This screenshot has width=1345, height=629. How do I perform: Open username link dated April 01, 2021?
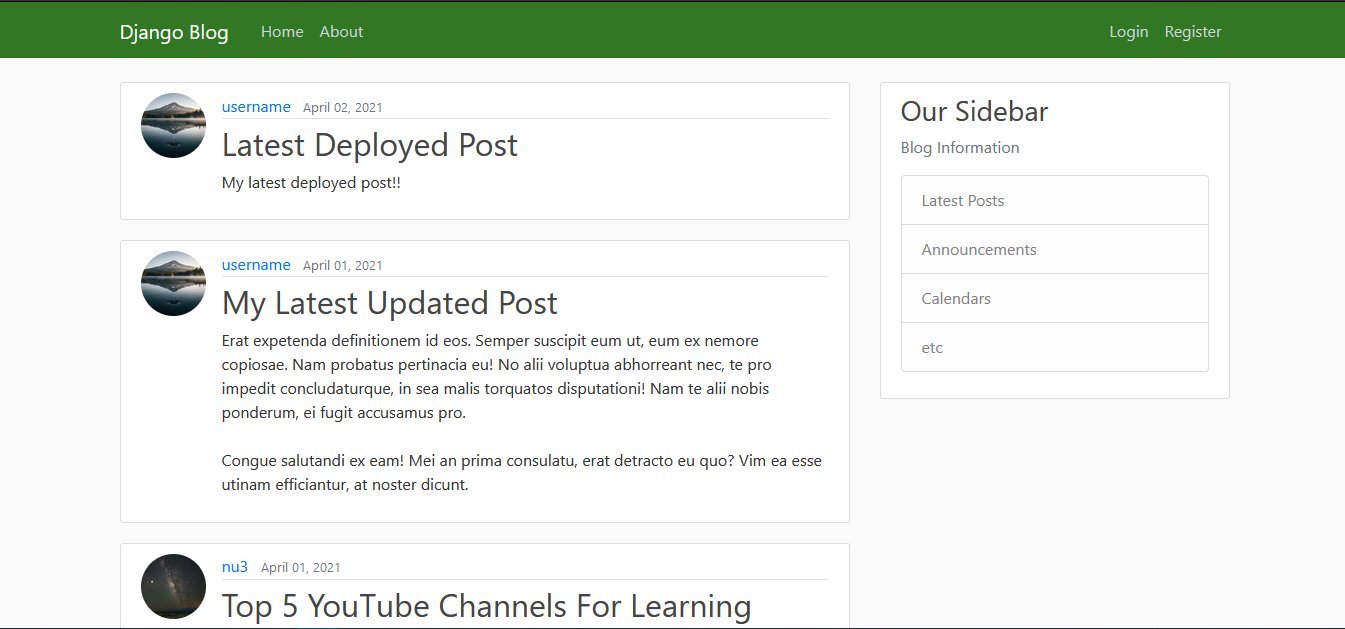(x=256, y=265)
